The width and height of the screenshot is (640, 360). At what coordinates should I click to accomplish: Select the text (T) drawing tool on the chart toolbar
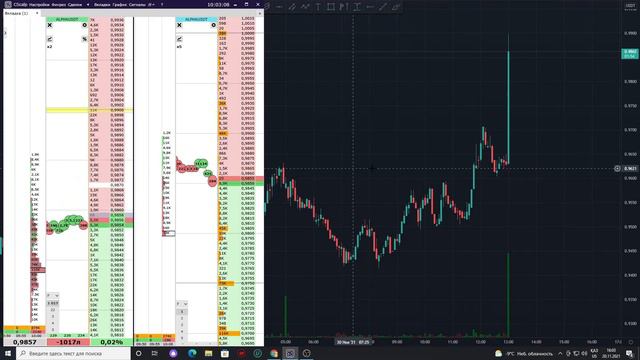pyautogui.click(x=318, y=7)
